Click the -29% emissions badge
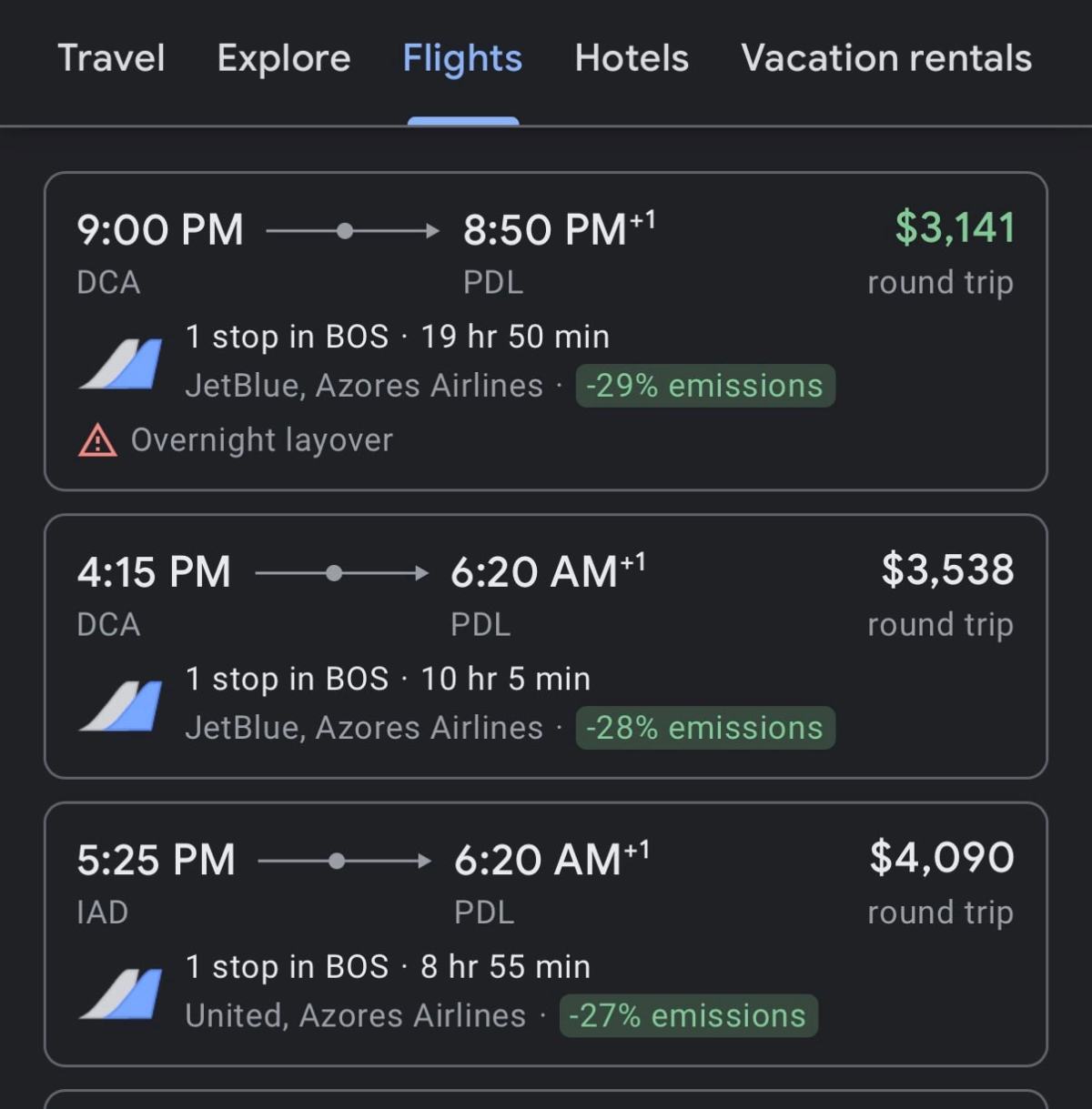 [705, 386]
